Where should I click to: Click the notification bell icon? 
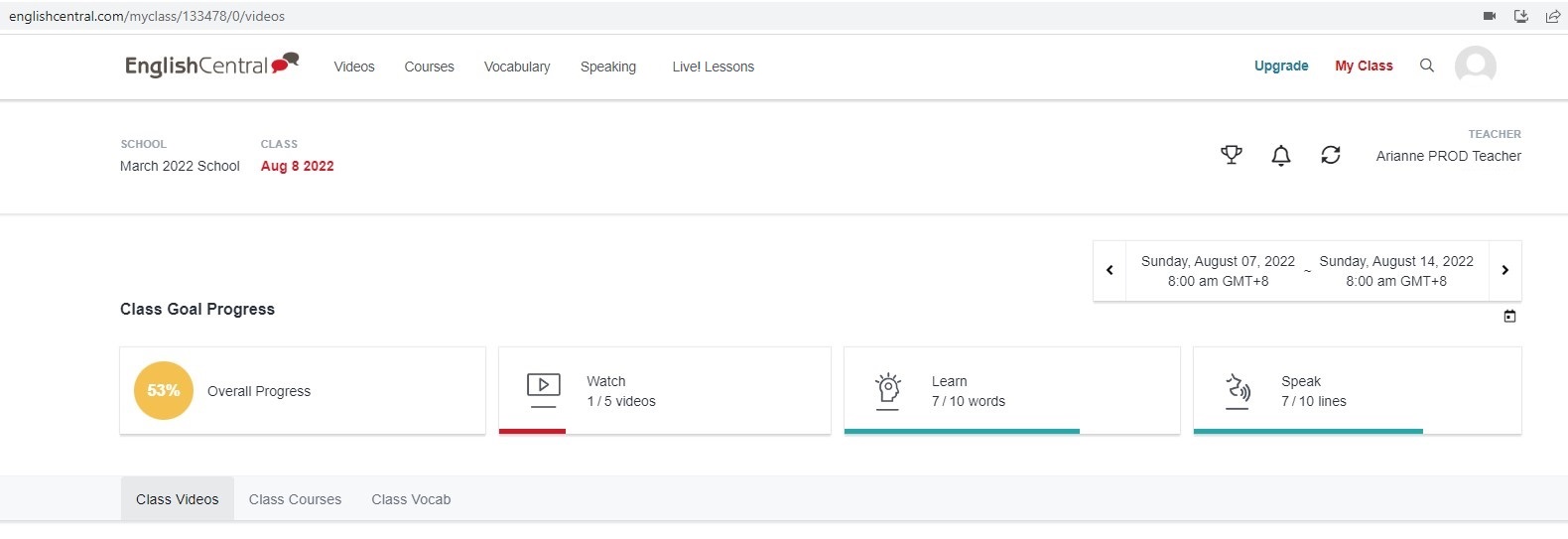coord(1281,155)
